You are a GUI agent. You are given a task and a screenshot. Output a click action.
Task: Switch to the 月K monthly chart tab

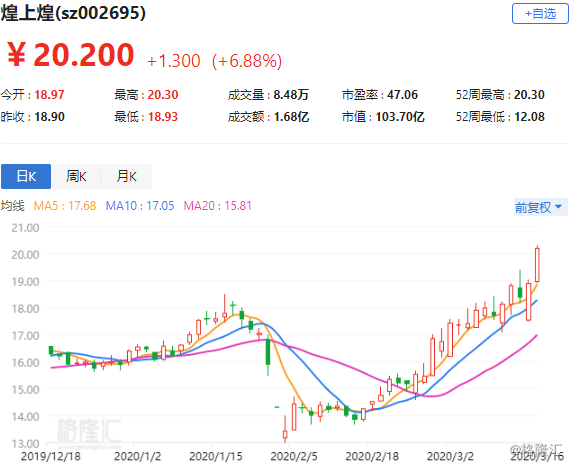[x=126, y=176]
